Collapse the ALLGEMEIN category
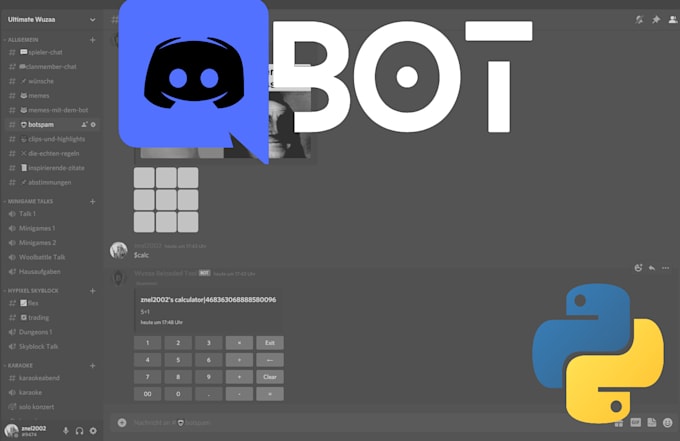 point(23,40)
